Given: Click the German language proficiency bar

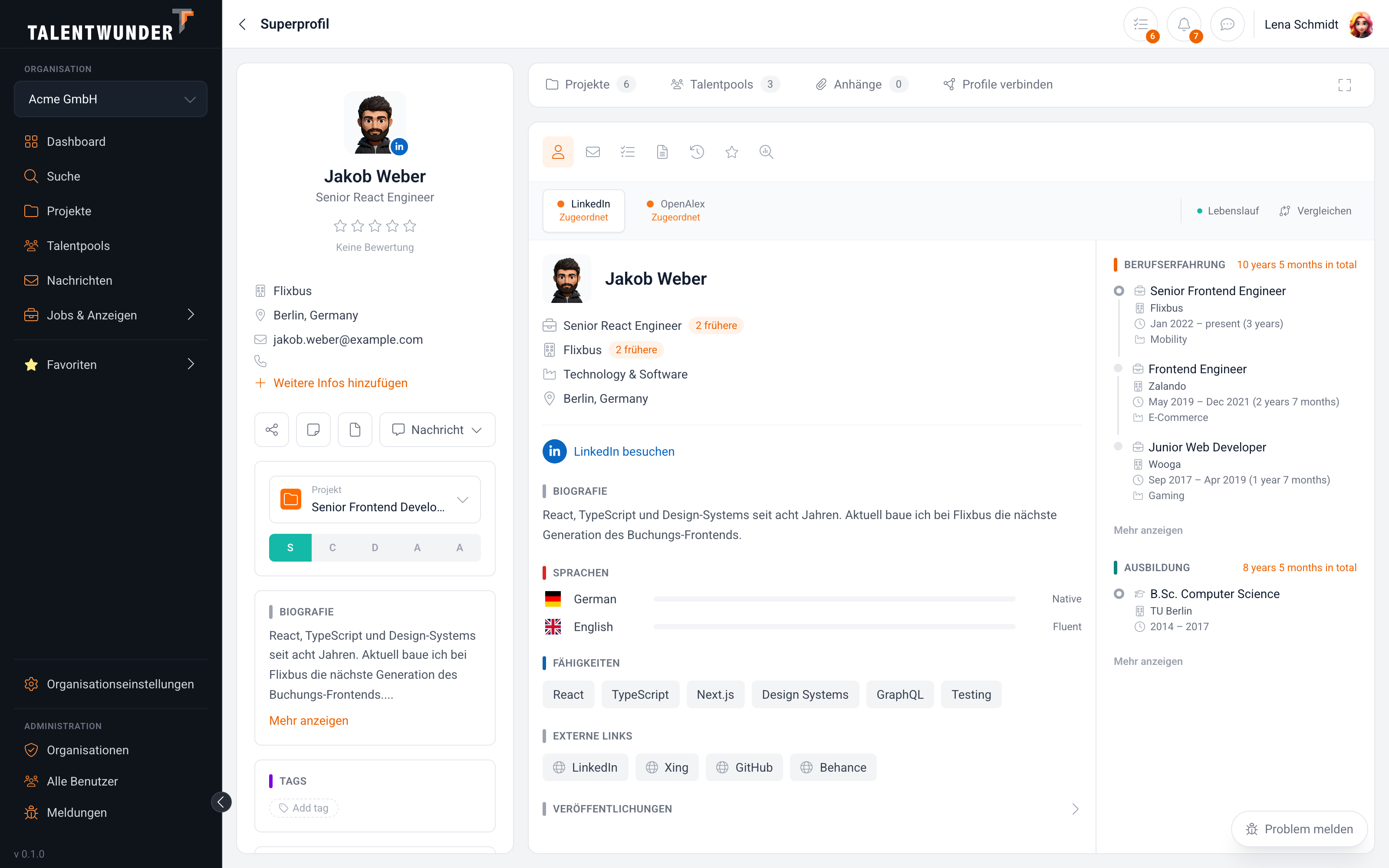Looking at the screenshot, I should 835,599.
